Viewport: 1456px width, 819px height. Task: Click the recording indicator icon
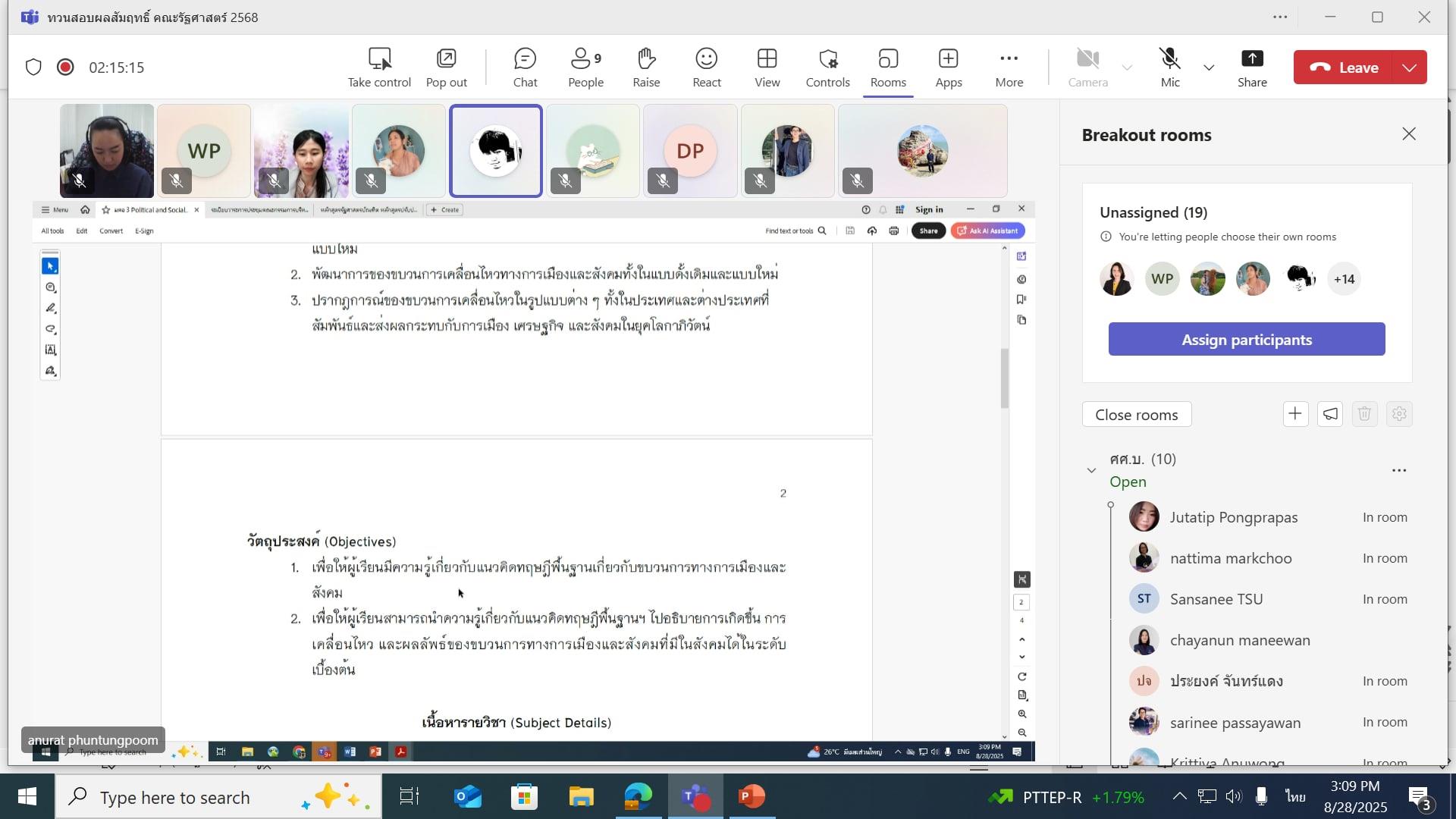(65, 67)
